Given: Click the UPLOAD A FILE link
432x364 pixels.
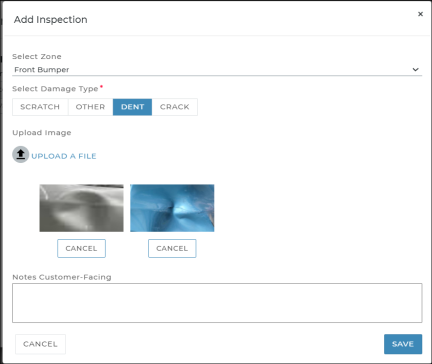Looking at the screenshot, I should [64, 156].
